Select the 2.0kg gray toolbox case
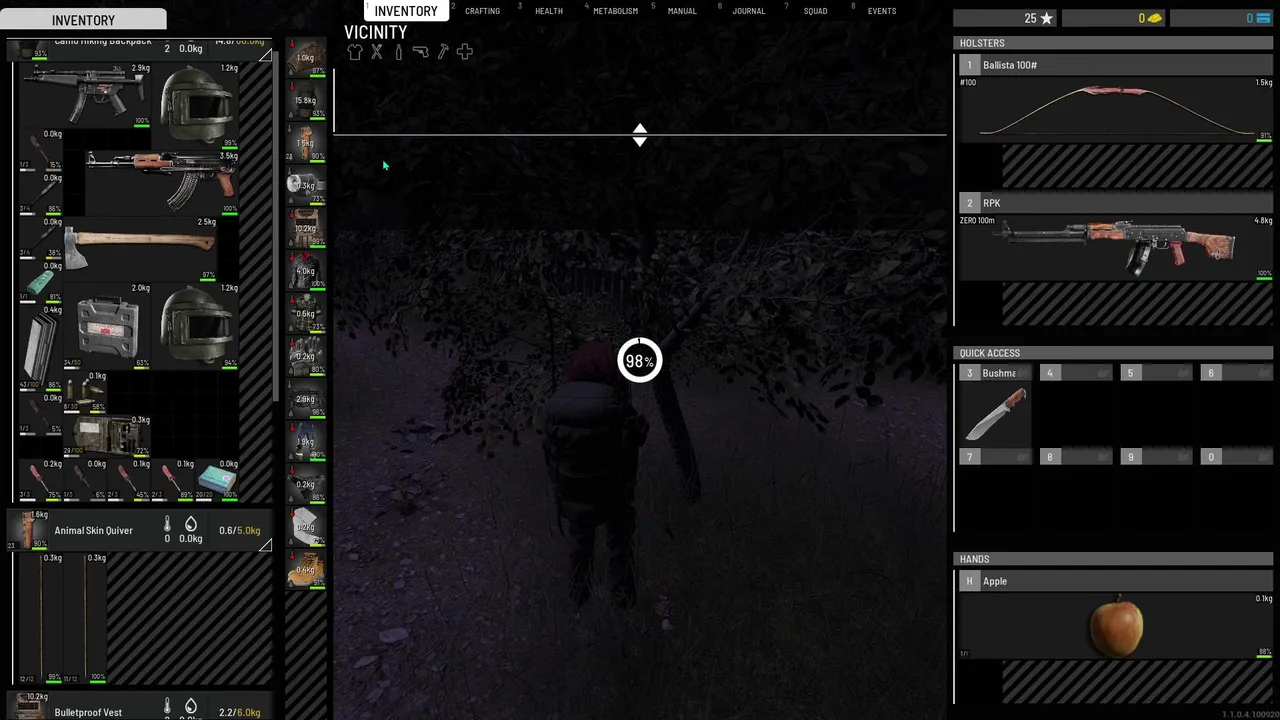Image resolution: width=1280 pixels, height=720 pixels. tap(107, 326)
